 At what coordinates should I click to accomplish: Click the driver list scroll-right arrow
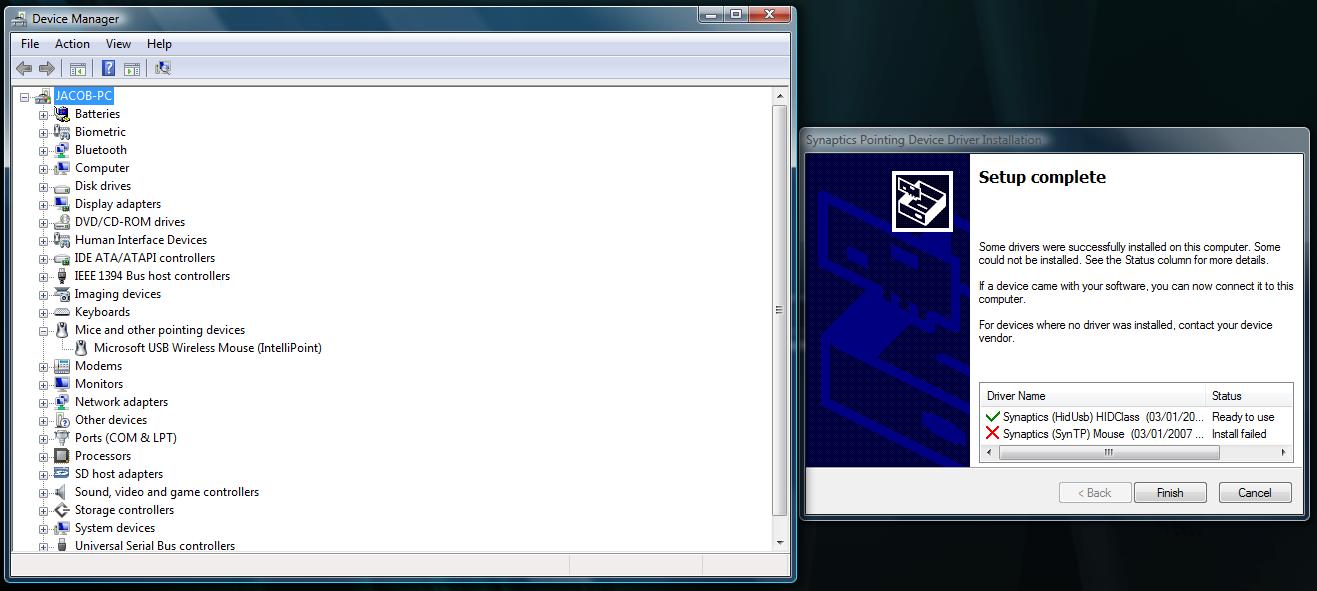pyautogui.click(x=1284, y=453)
